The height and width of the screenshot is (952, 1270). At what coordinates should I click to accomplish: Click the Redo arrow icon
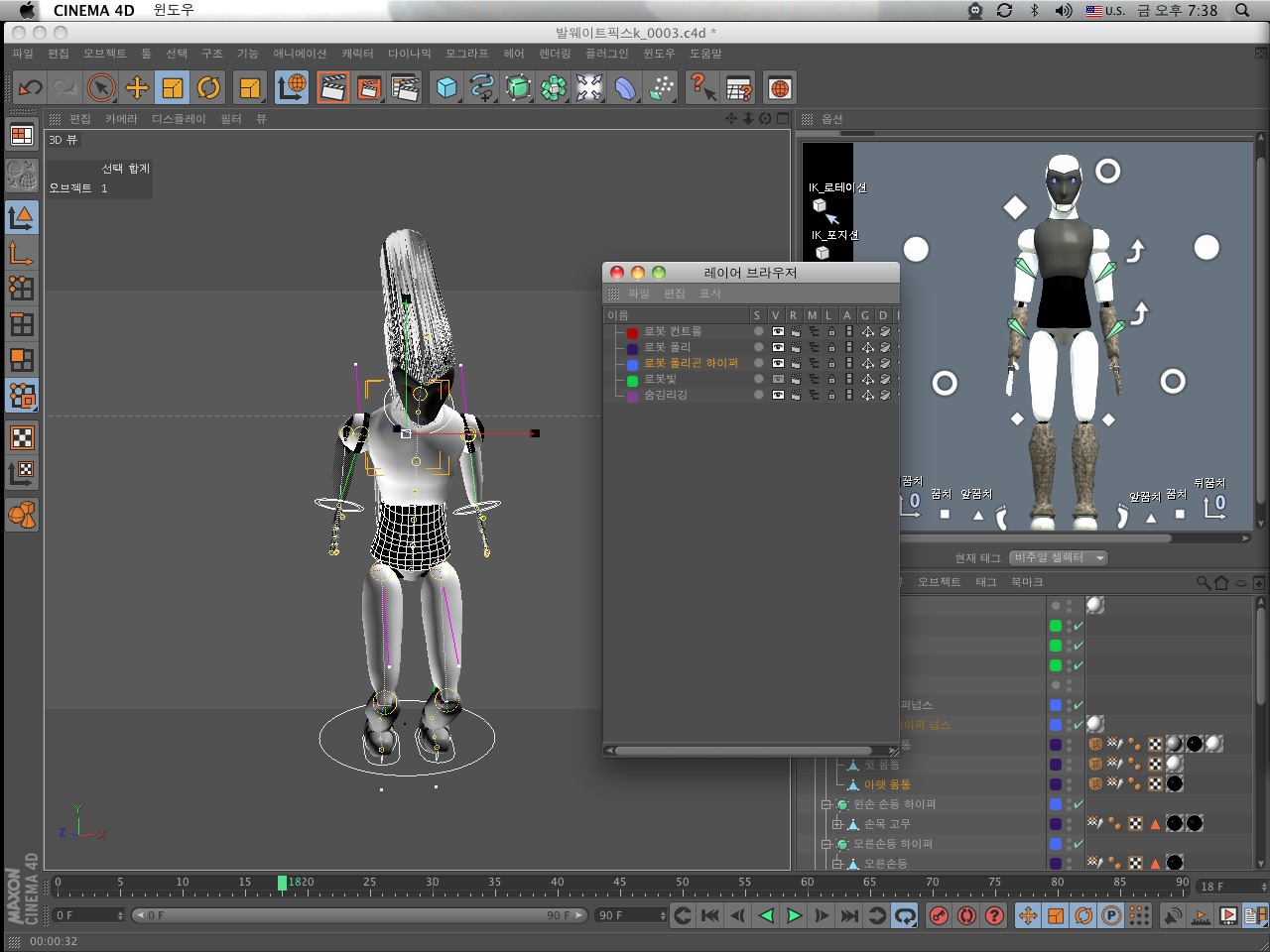click(65, 87)
